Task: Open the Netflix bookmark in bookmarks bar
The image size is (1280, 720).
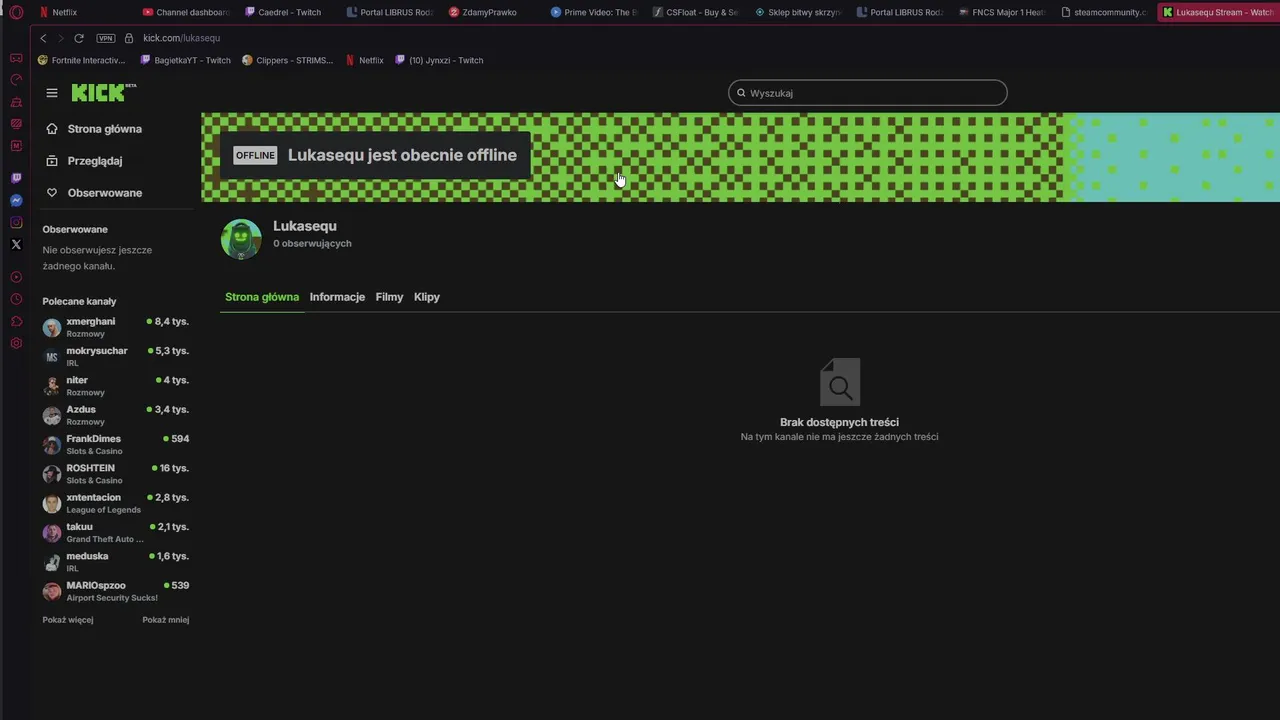Action: pos(365,60)
